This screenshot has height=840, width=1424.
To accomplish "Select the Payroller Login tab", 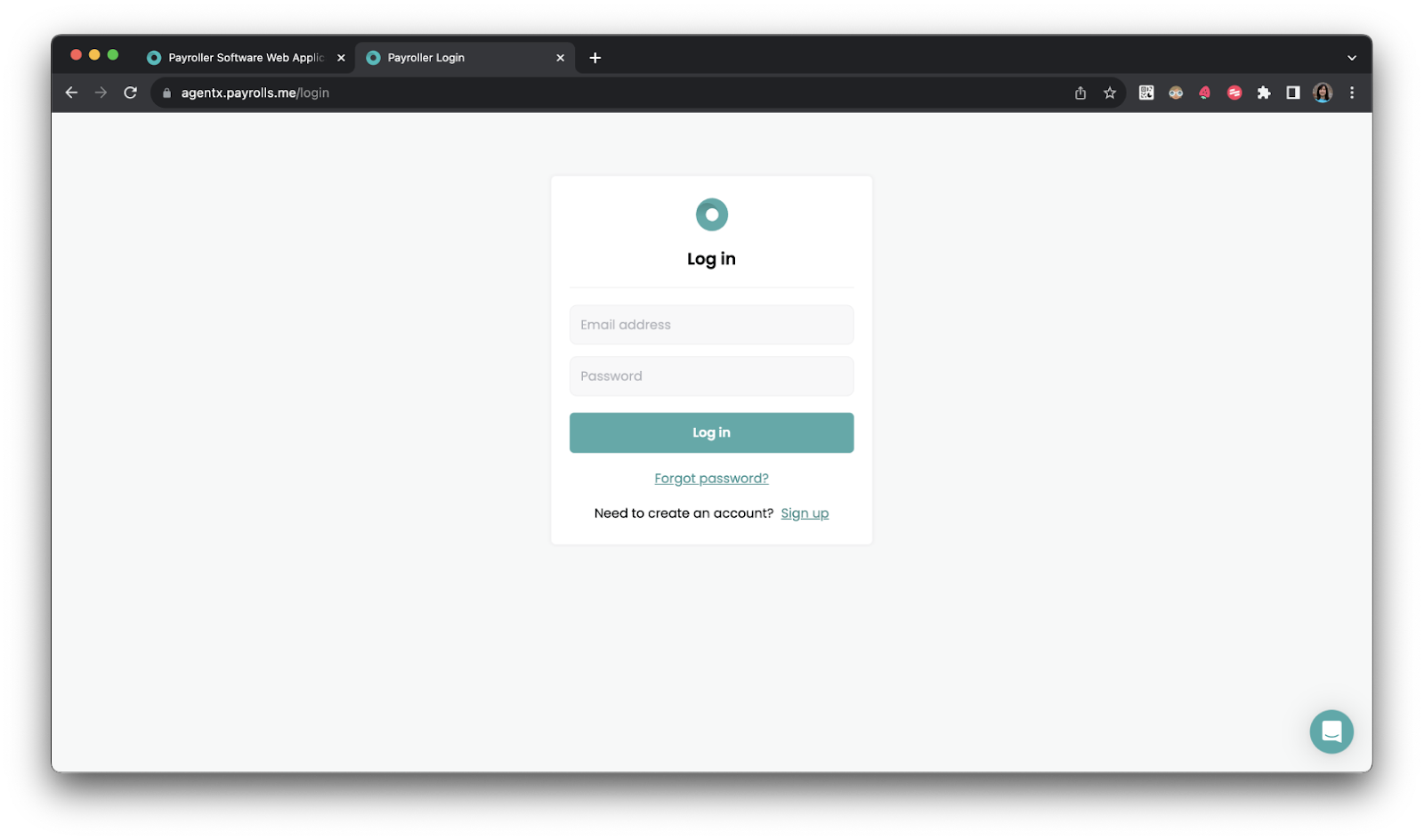I will click(x=463, y=58).
